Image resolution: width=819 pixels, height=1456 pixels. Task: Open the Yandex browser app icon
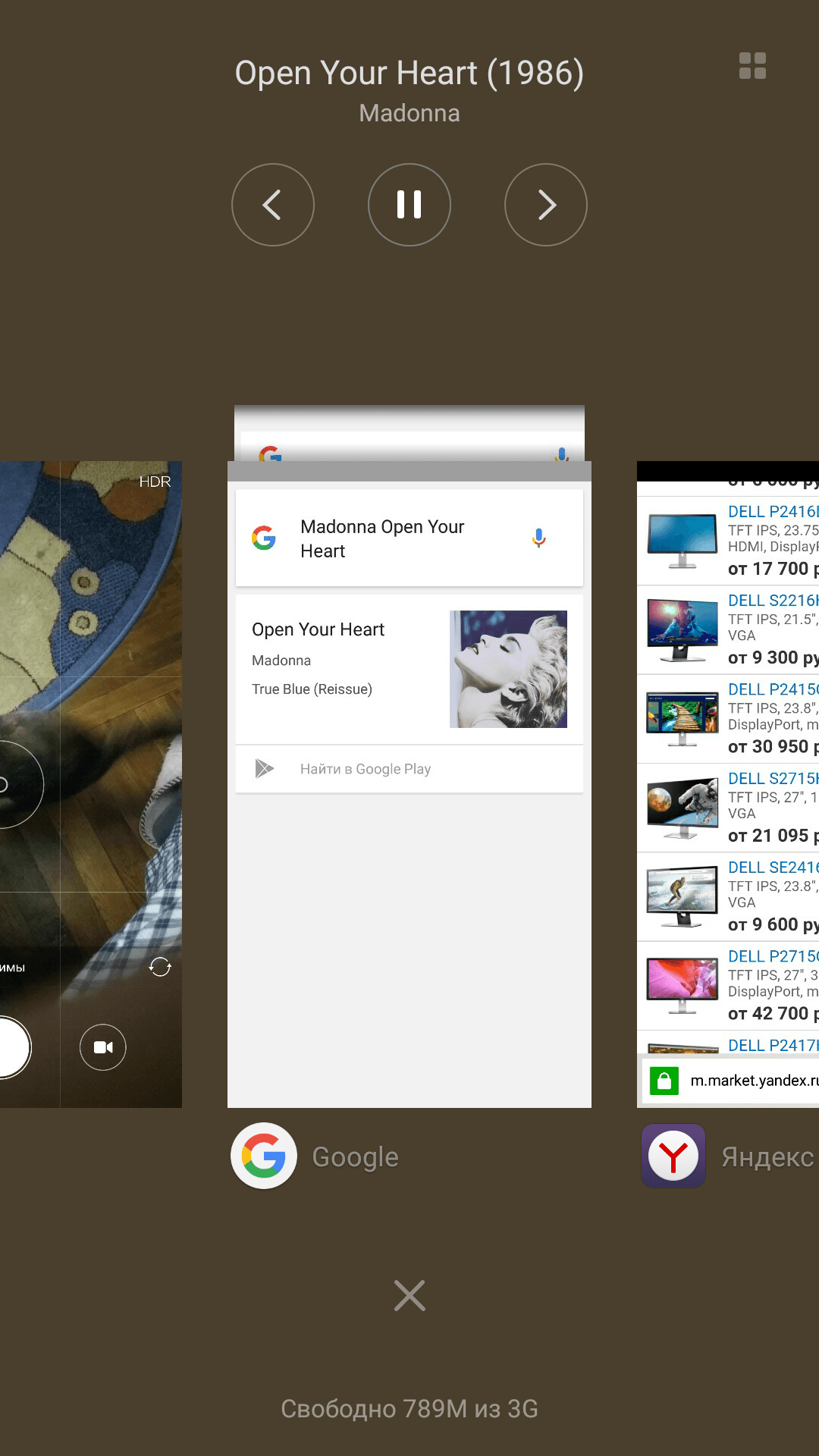click(673, 1156)
